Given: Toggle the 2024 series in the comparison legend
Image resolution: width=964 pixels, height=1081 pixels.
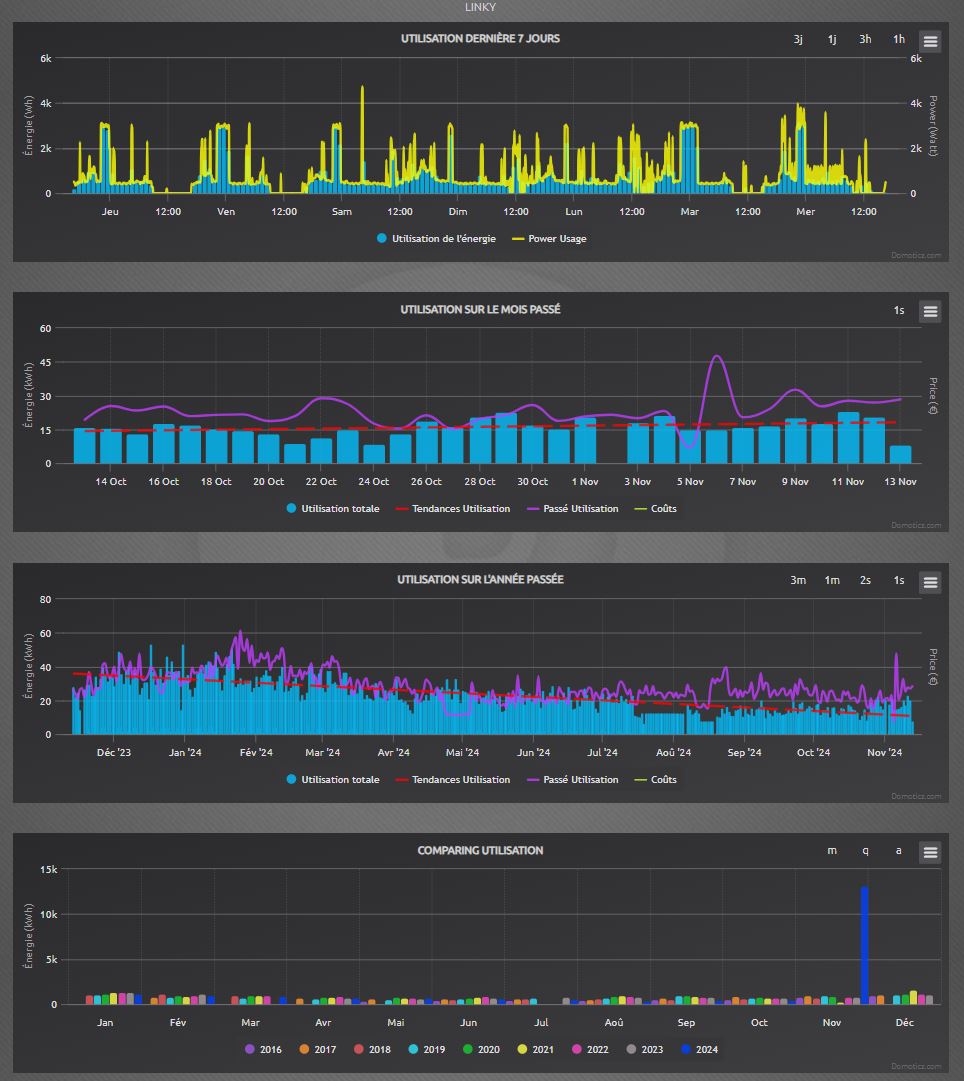Looking at the screenshot, I should click(699, 1049).
